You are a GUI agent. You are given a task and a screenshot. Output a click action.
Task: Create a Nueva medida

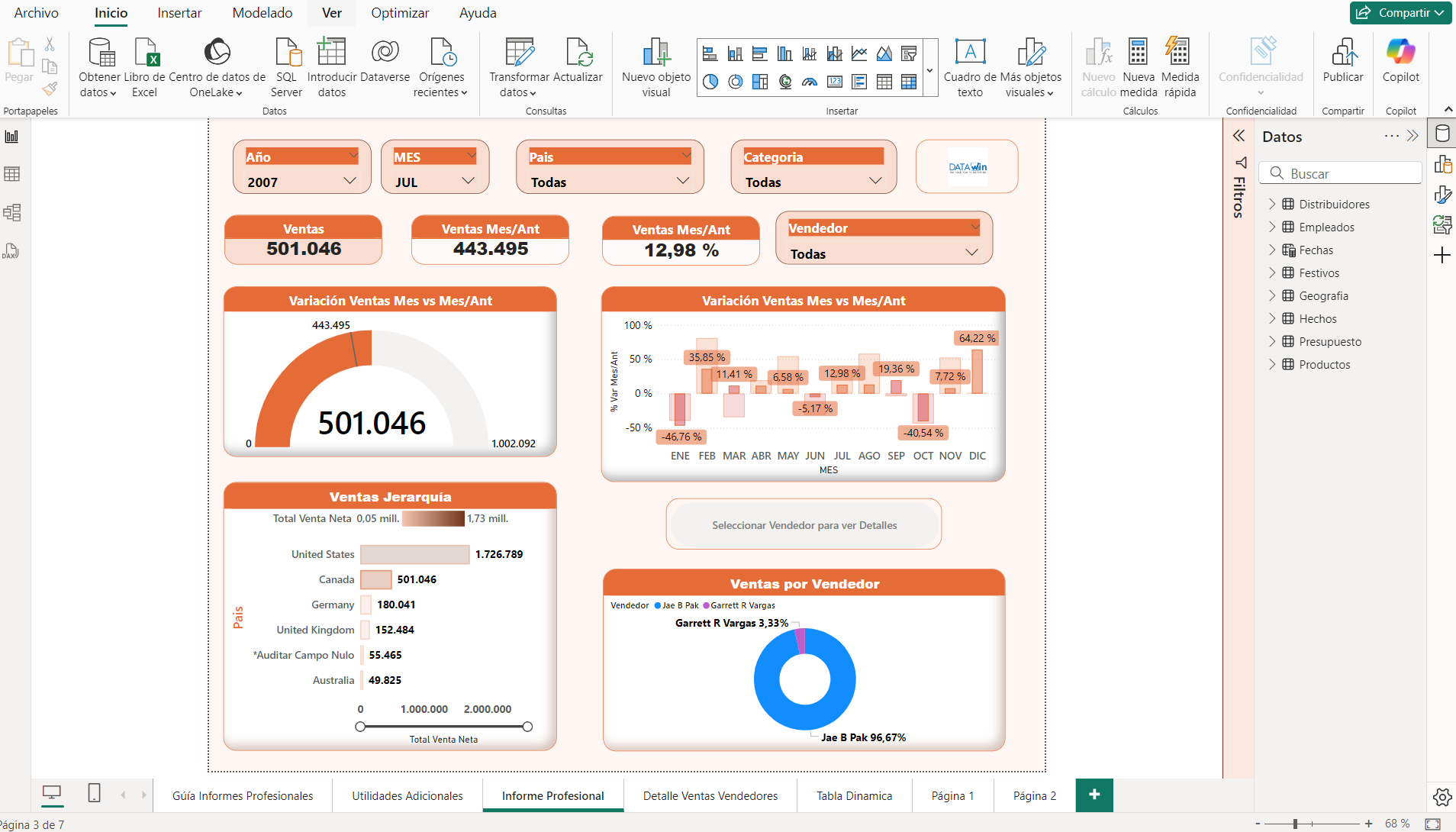click(1139, 67)
